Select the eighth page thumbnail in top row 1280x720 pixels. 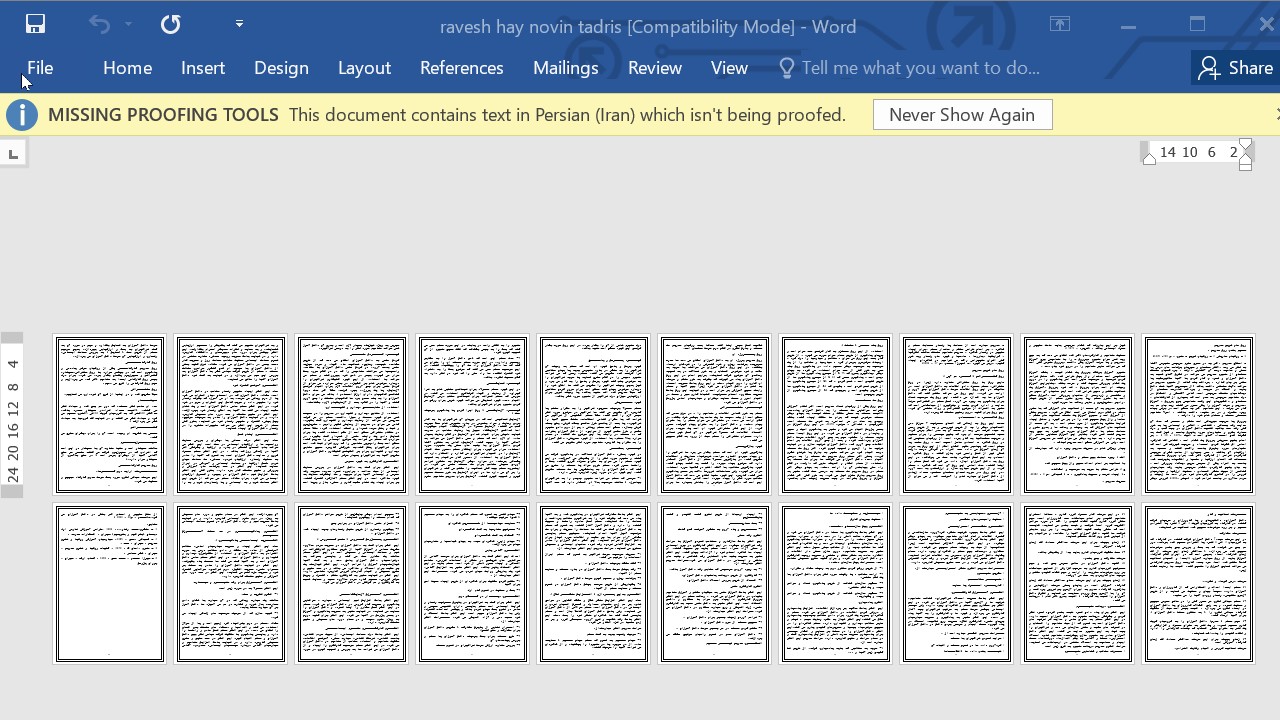click(x=956, y=415)
